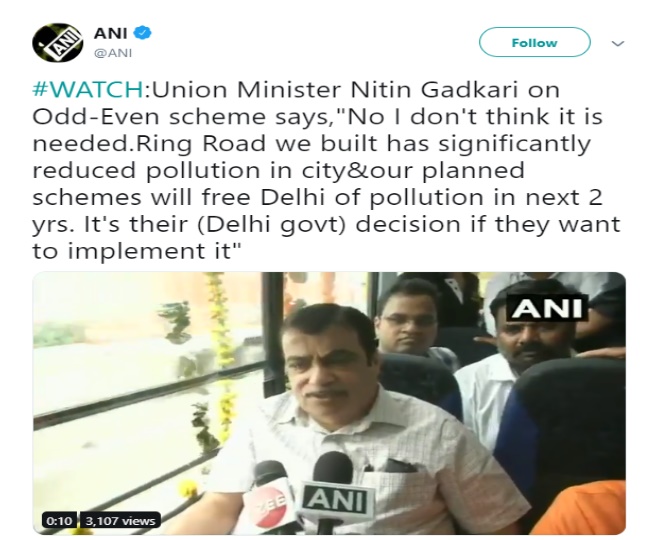Screen dimensions: 650x540
Task: Open the ANI profile avatar
Action: coord(58,43)
